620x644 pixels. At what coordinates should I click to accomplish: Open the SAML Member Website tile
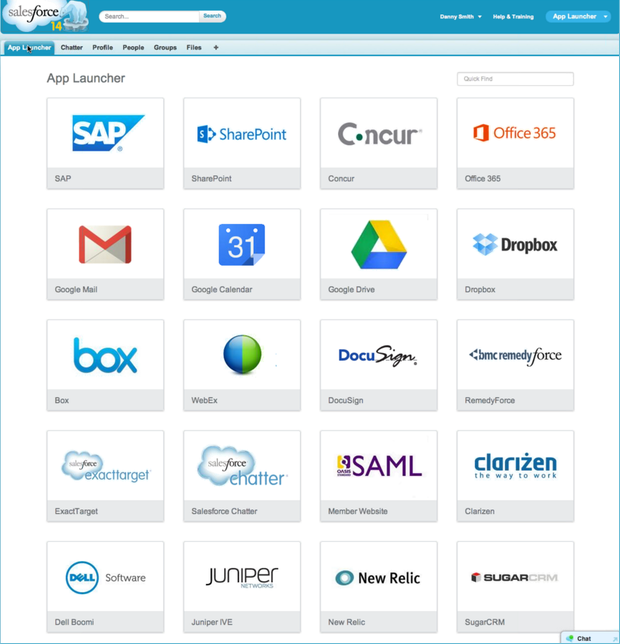[x=379, y=476]
